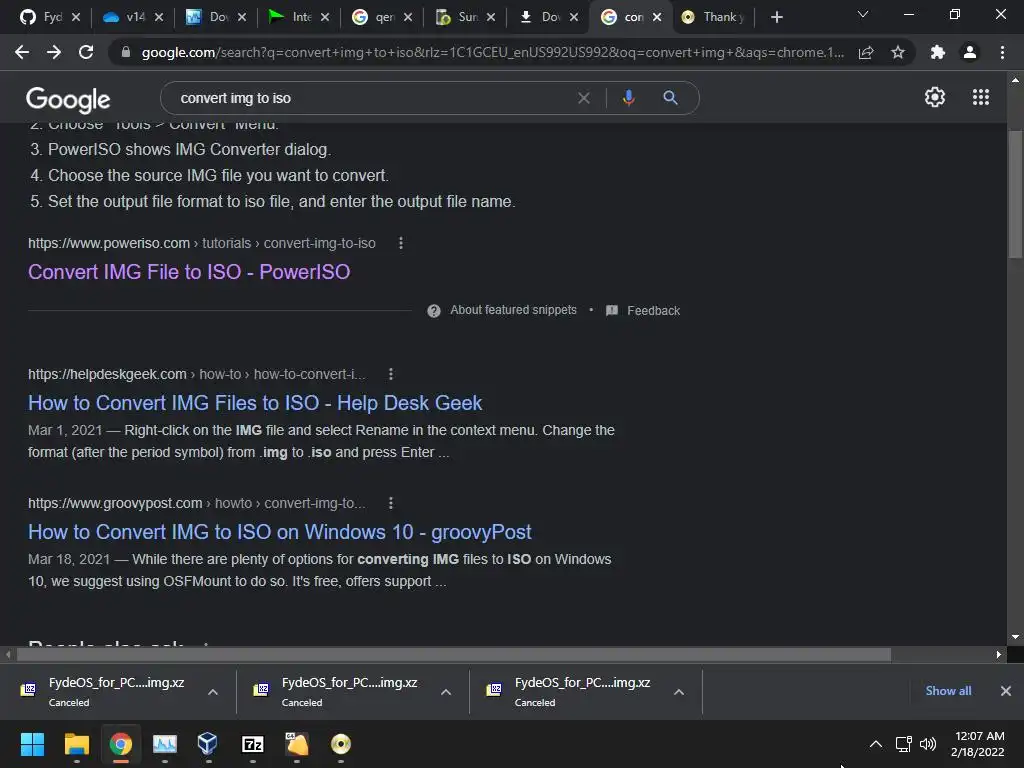The width and height of the screenshot is (1024, 768).
Task: Click the Google search input field
Action: [x=372, y=98]
